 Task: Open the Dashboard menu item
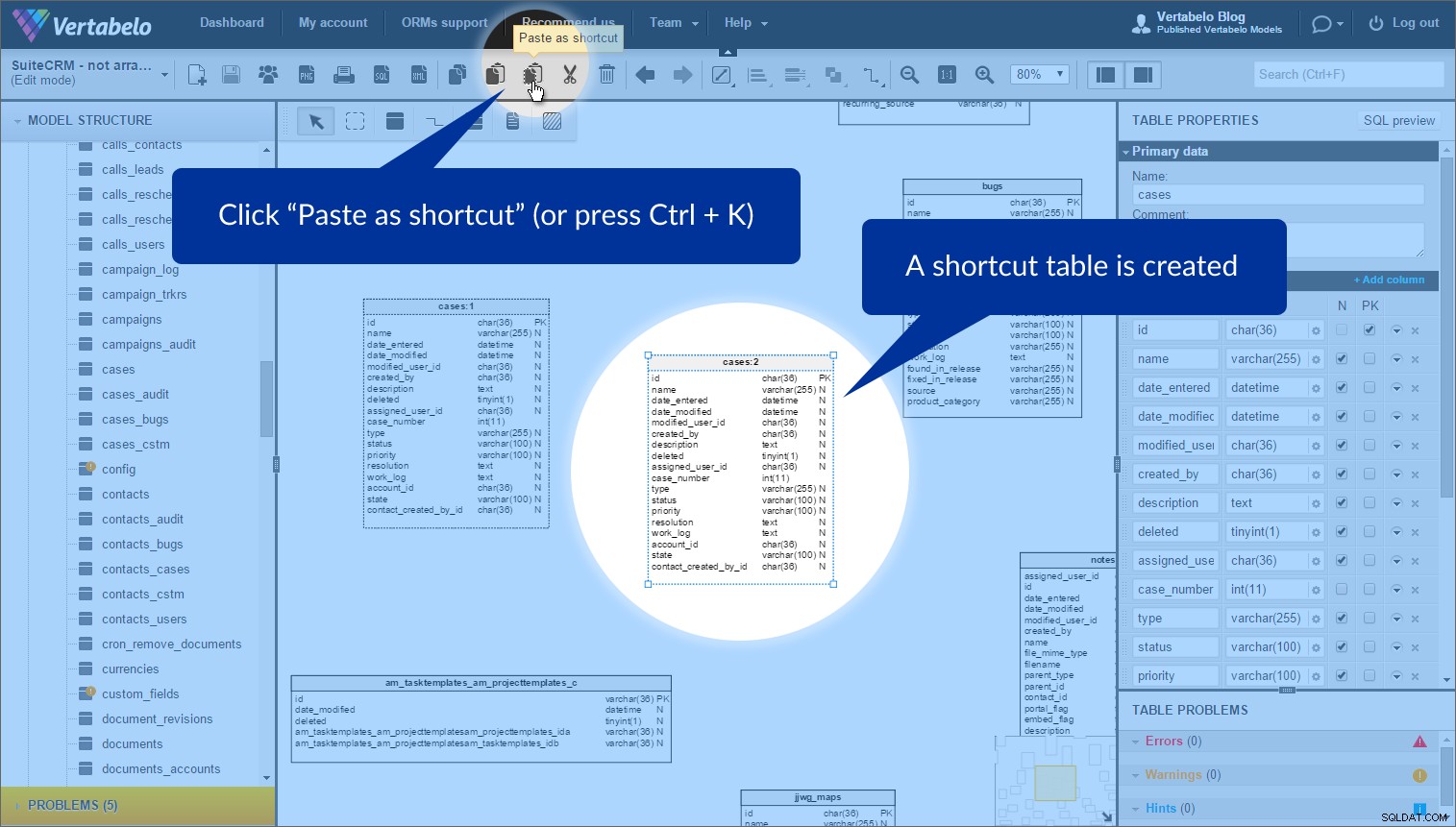(x=232, y=22)
